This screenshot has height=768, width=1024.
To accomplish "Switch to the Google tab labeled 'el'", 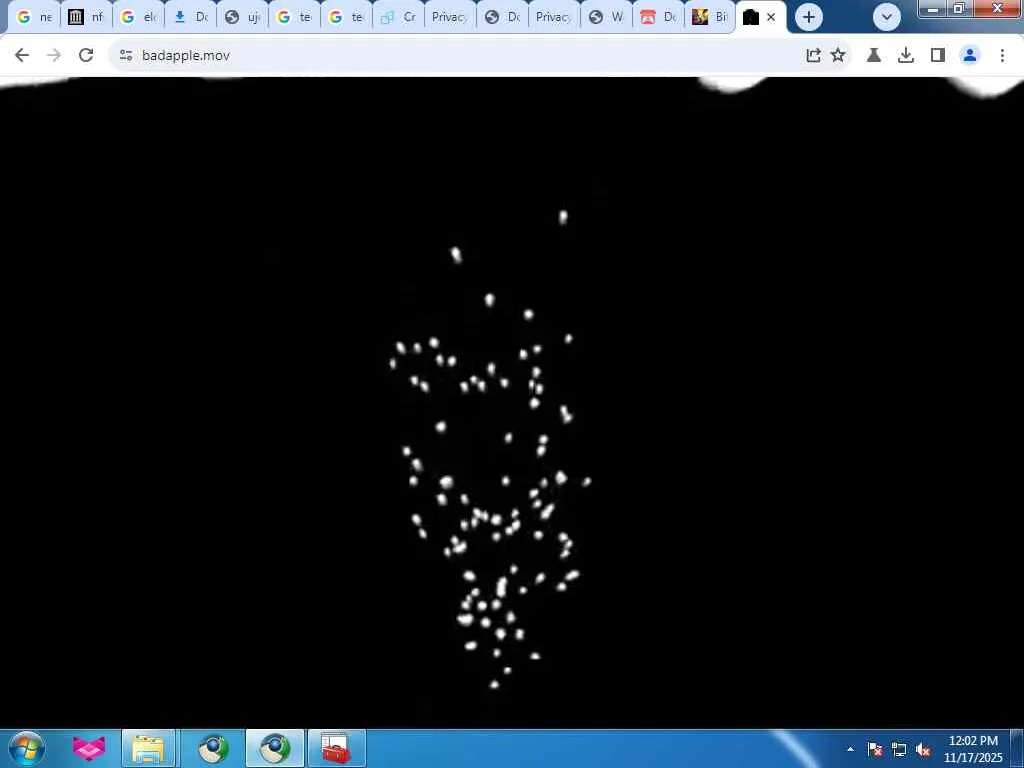I will [138, 18].
